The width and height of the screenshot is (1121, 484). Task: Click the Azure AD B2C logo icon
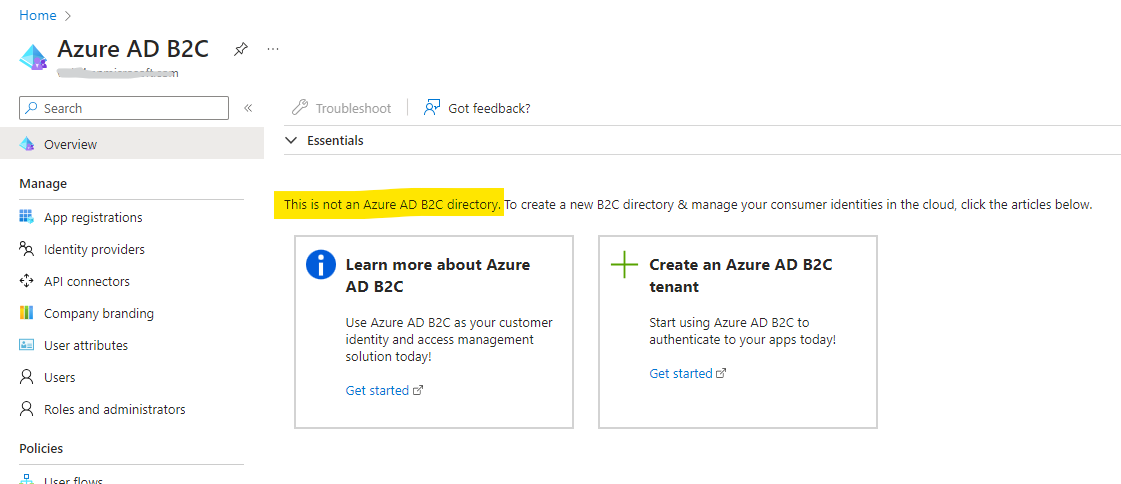(33, 57)
